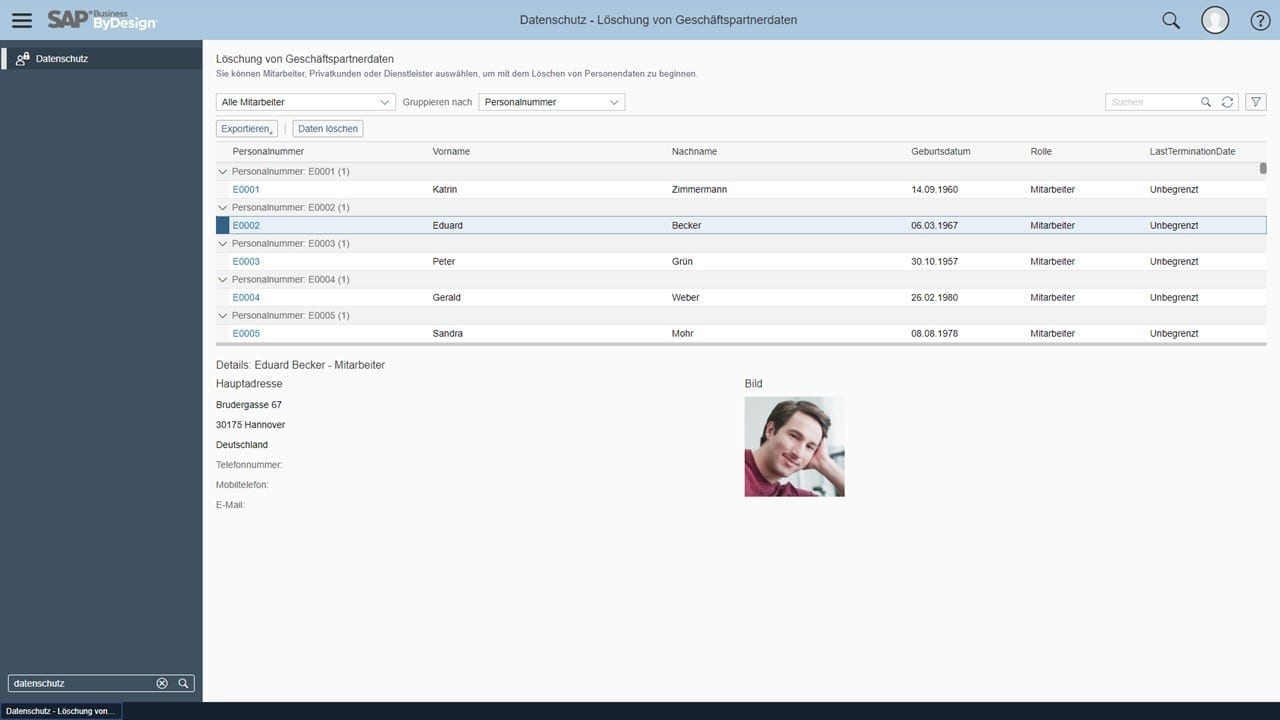1280x720 pixels.
Task: Click the first name Sandra
Action: pyautogui.click(x=448, y=334)
